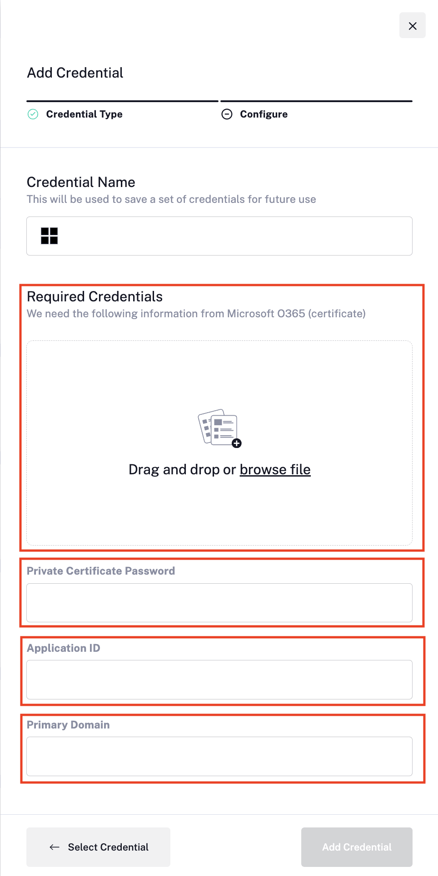Click the left arrow beside Select Credential
The width and height of the screenshot is (438, 876).
[x=54, y=847]
